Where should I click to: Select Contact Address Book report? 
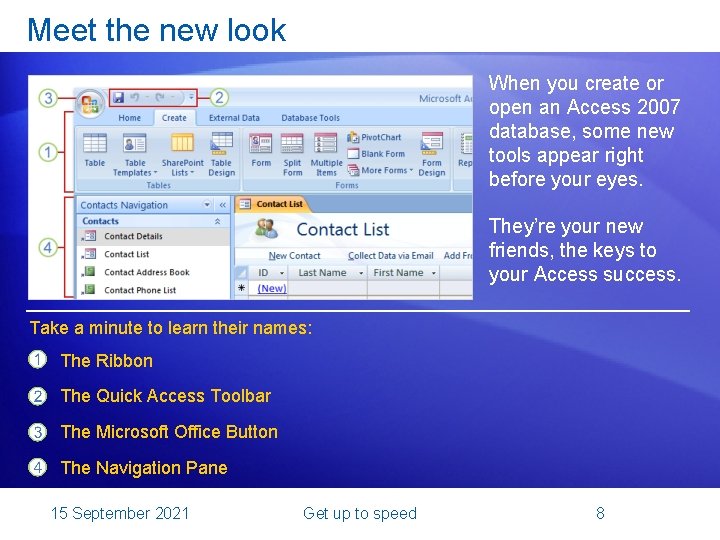click(153, 272)
